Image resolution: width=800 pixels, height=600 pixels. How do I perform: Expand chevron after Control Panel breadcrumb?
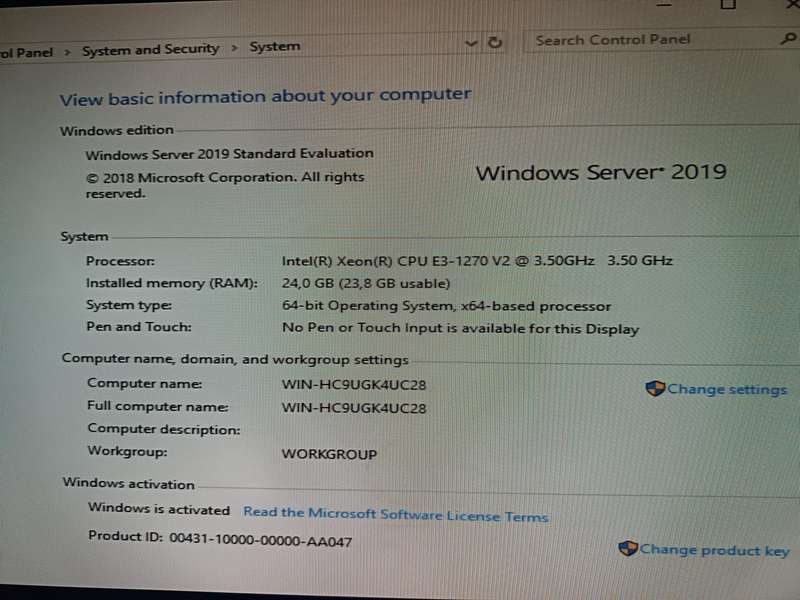(67, 52)
